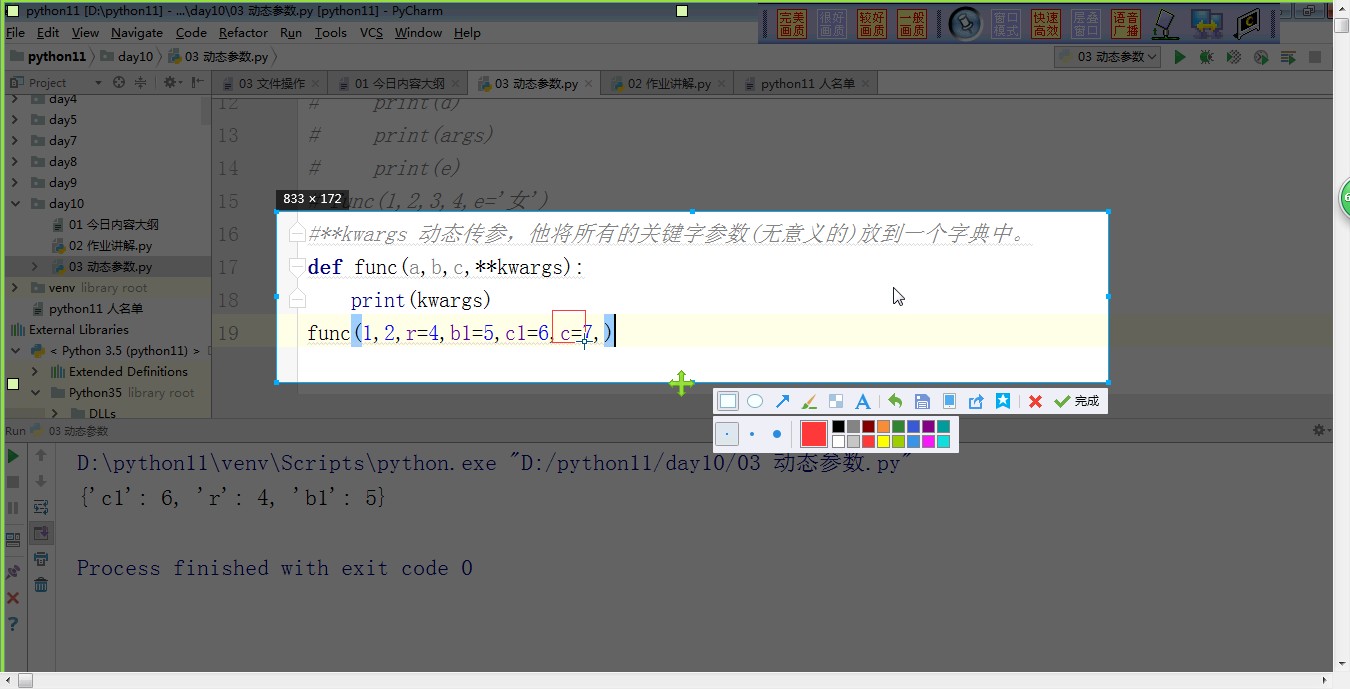Select the ellipse tool in screenshot toolbar

click(x=755, y=401)
